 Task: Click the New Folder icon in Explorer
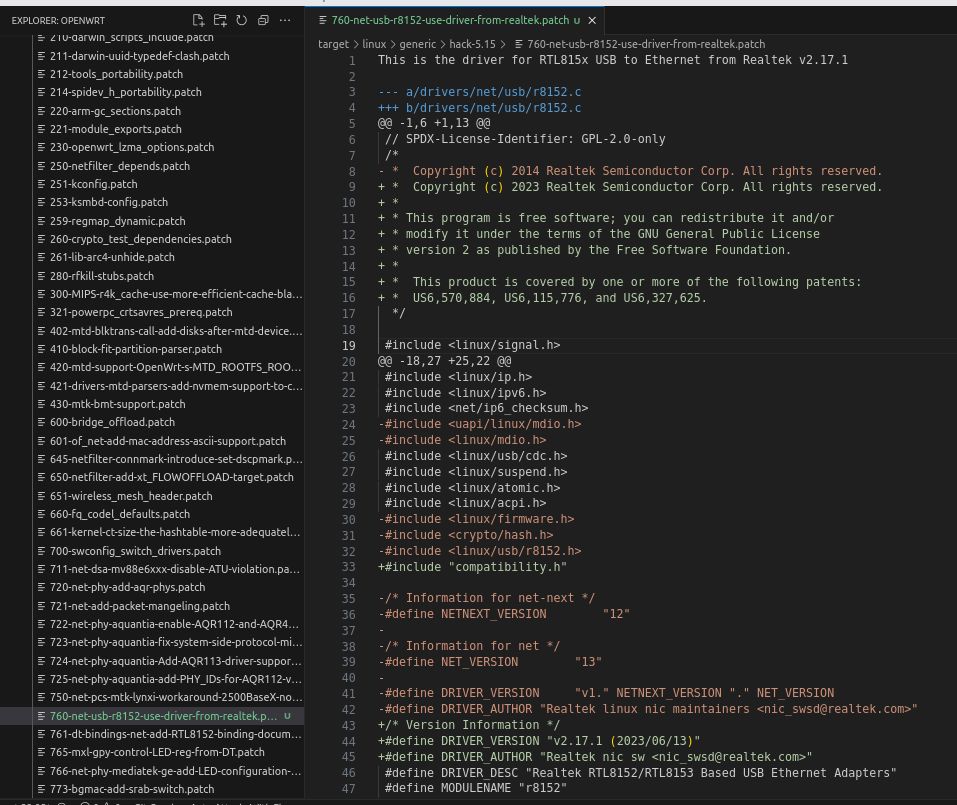(x=220, y=20)
